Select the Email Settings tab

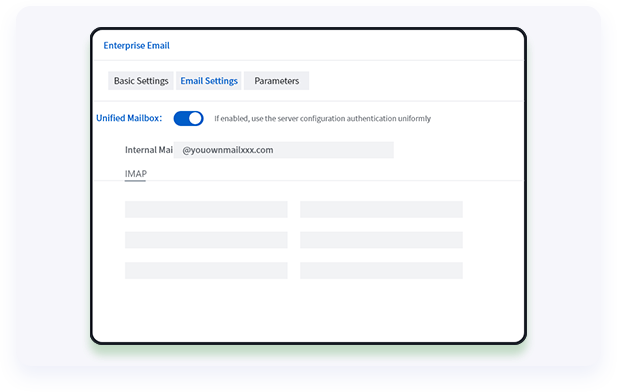pyautogui.click(x=209, y=81)
